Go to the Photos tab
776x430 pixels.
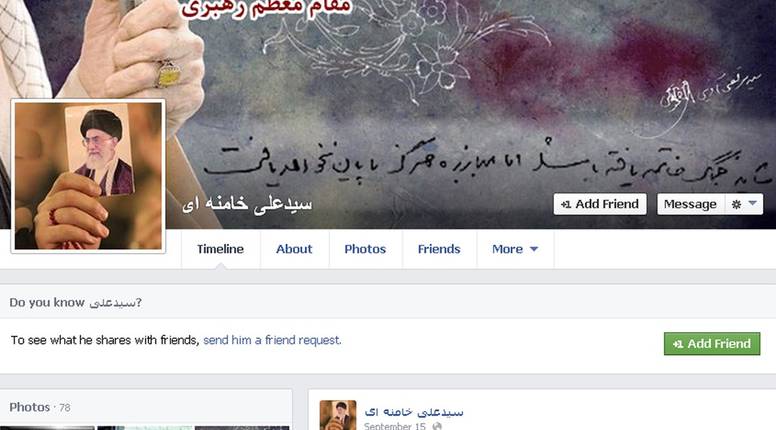click(x=365, y=249)
